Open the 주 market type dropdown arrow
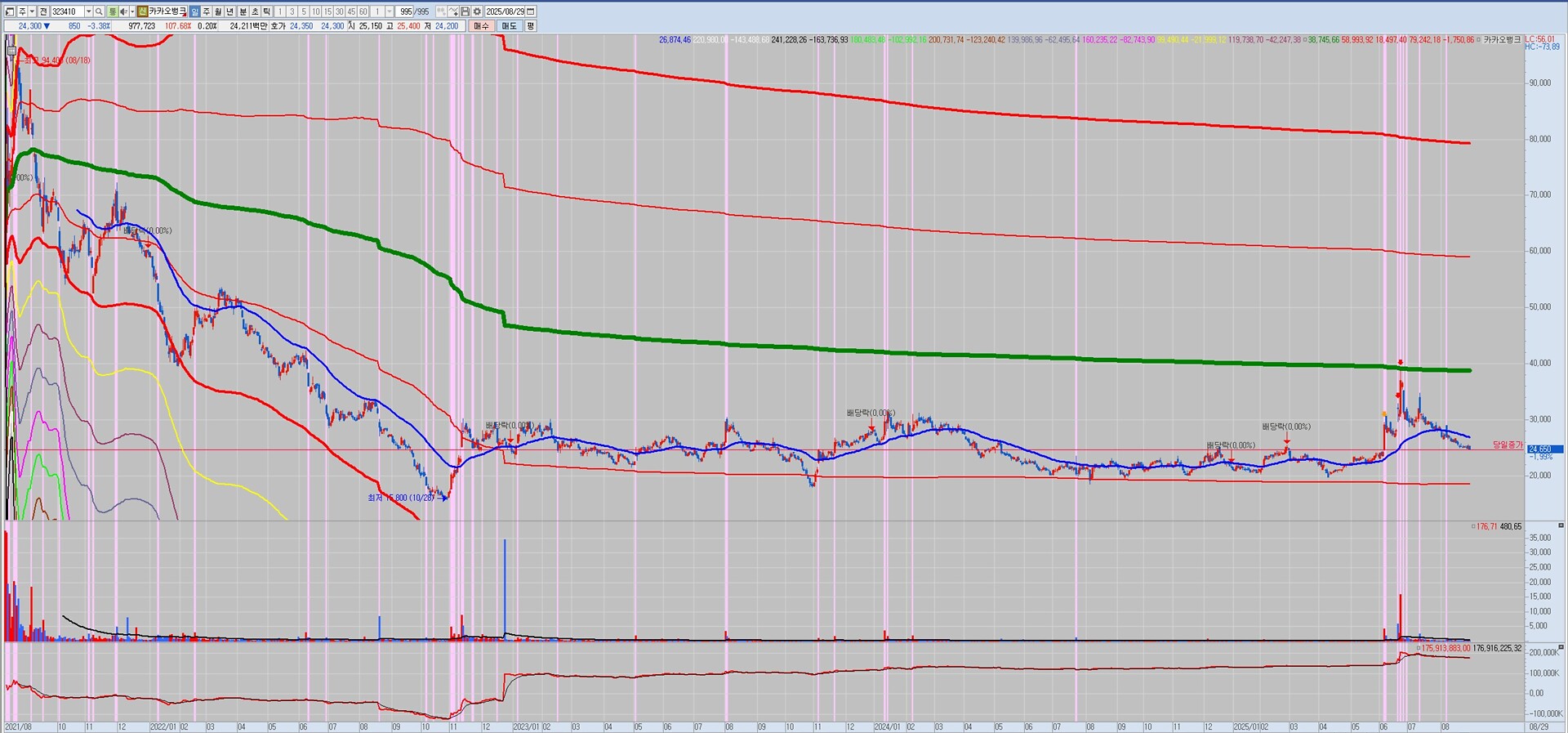 [x=33, y=11]
